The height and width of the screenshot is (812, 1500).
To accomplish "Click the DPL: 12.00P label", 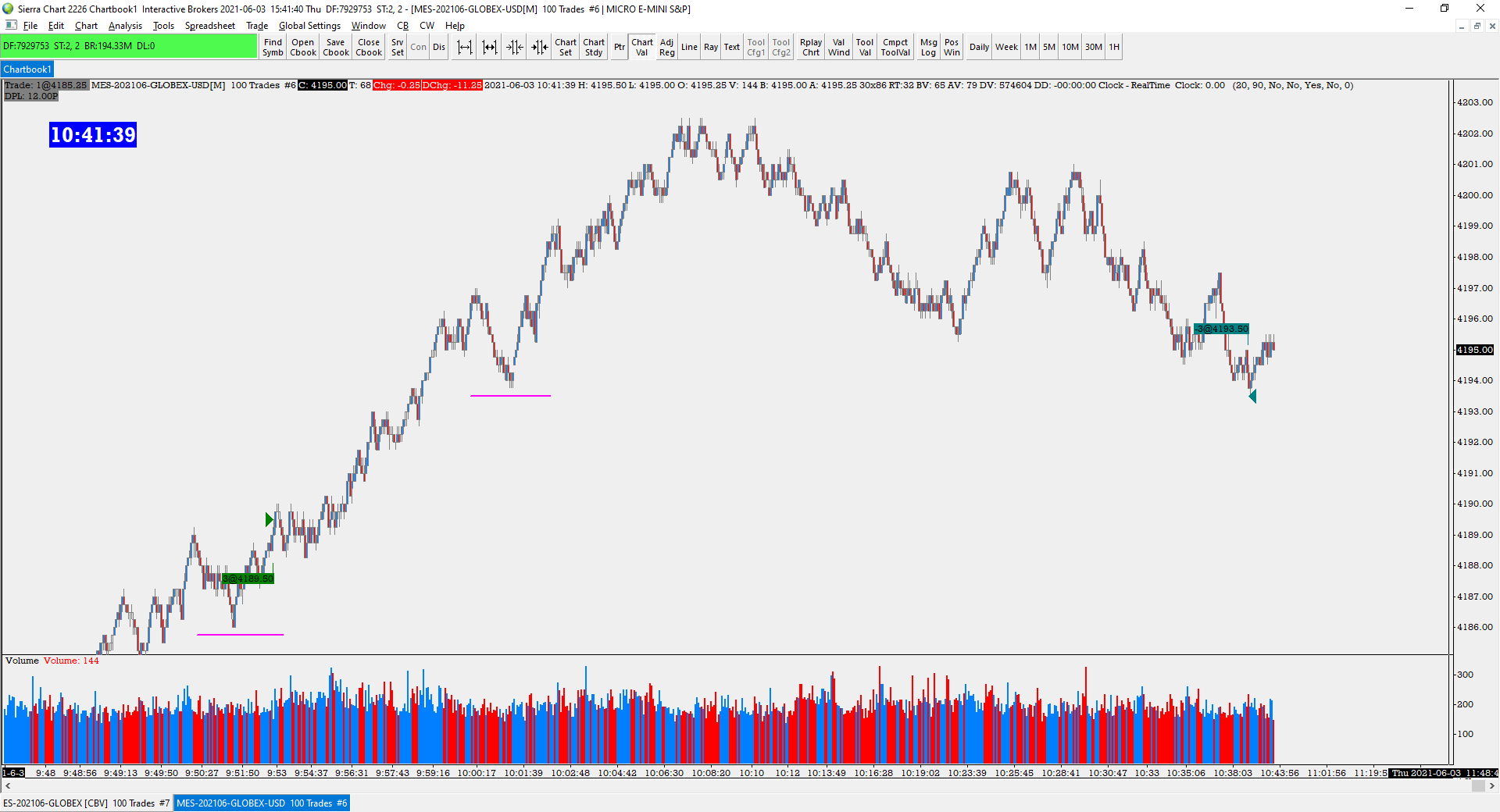I will pos(31,96).
